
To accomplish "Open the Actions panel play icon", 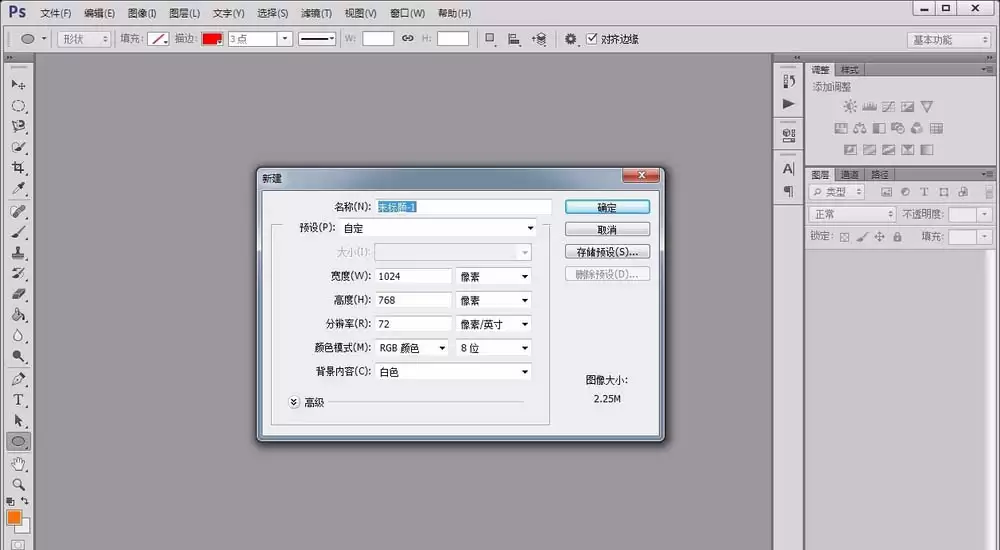I will 789,103.
